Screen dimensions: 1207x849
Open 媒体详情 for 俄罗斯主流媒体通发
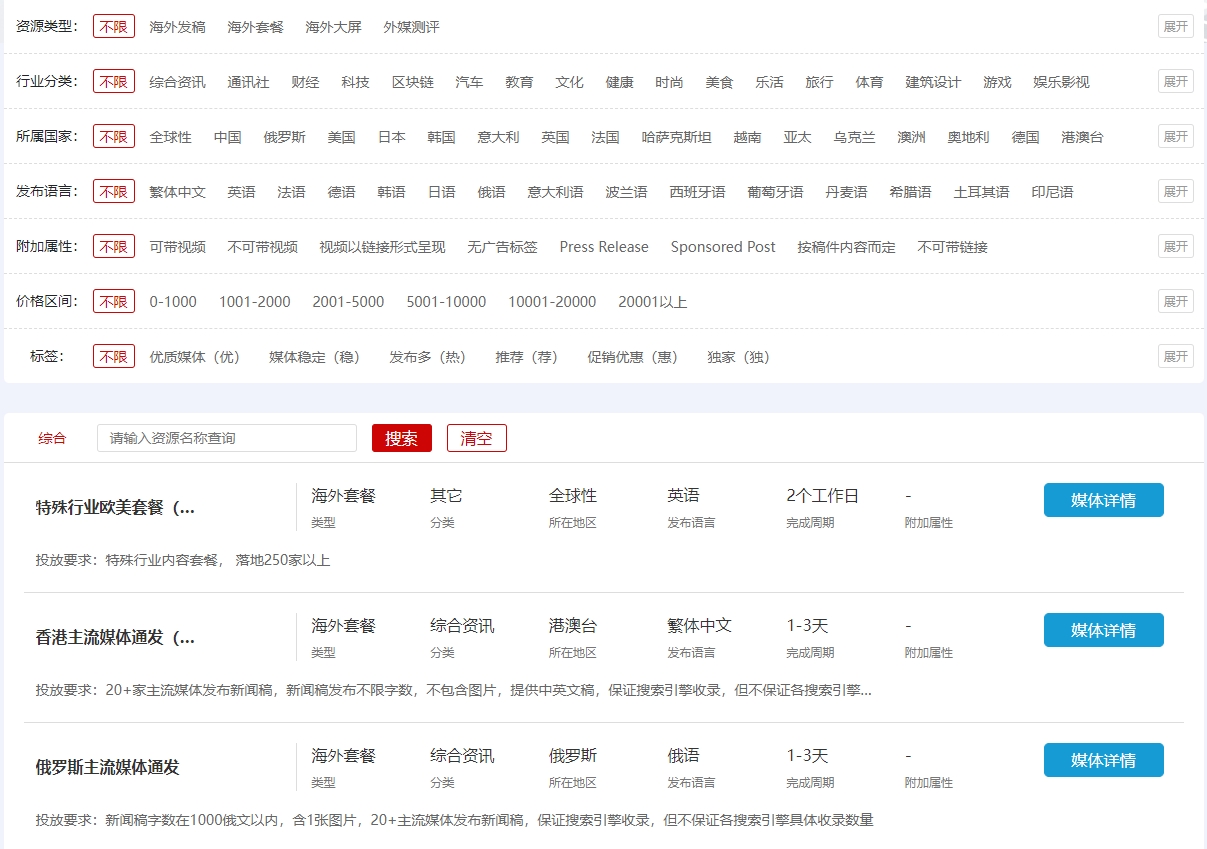(x=1103, y=760)
